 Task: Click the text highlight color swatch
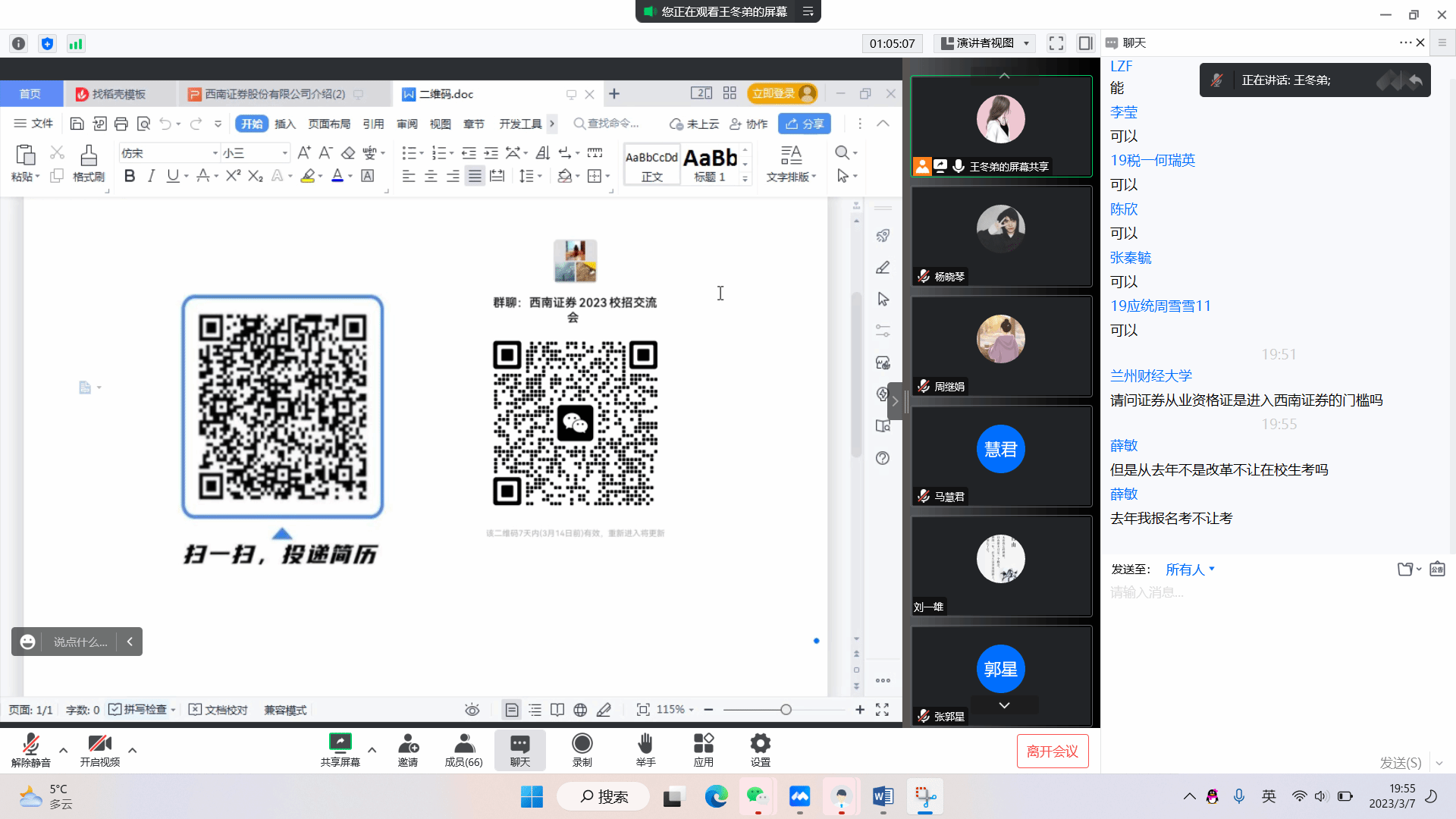[x=307, y=176]
